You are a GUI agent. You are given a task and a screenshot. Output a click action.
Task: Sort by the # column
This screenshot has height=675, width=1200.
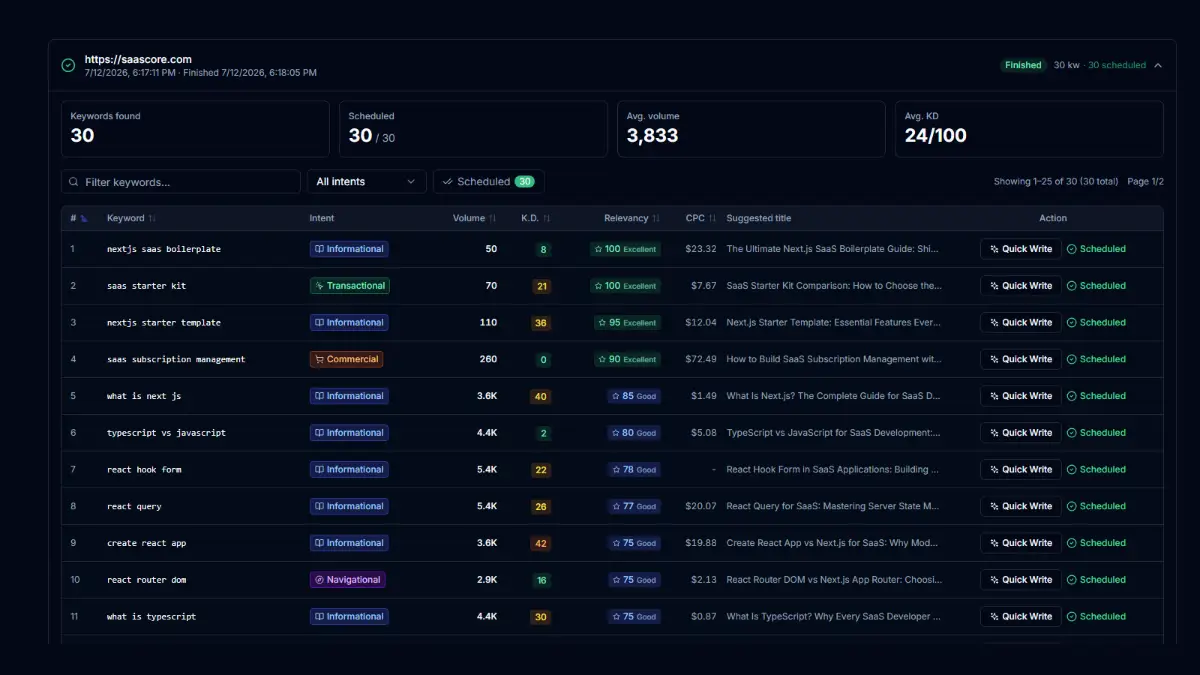(78, 218)
